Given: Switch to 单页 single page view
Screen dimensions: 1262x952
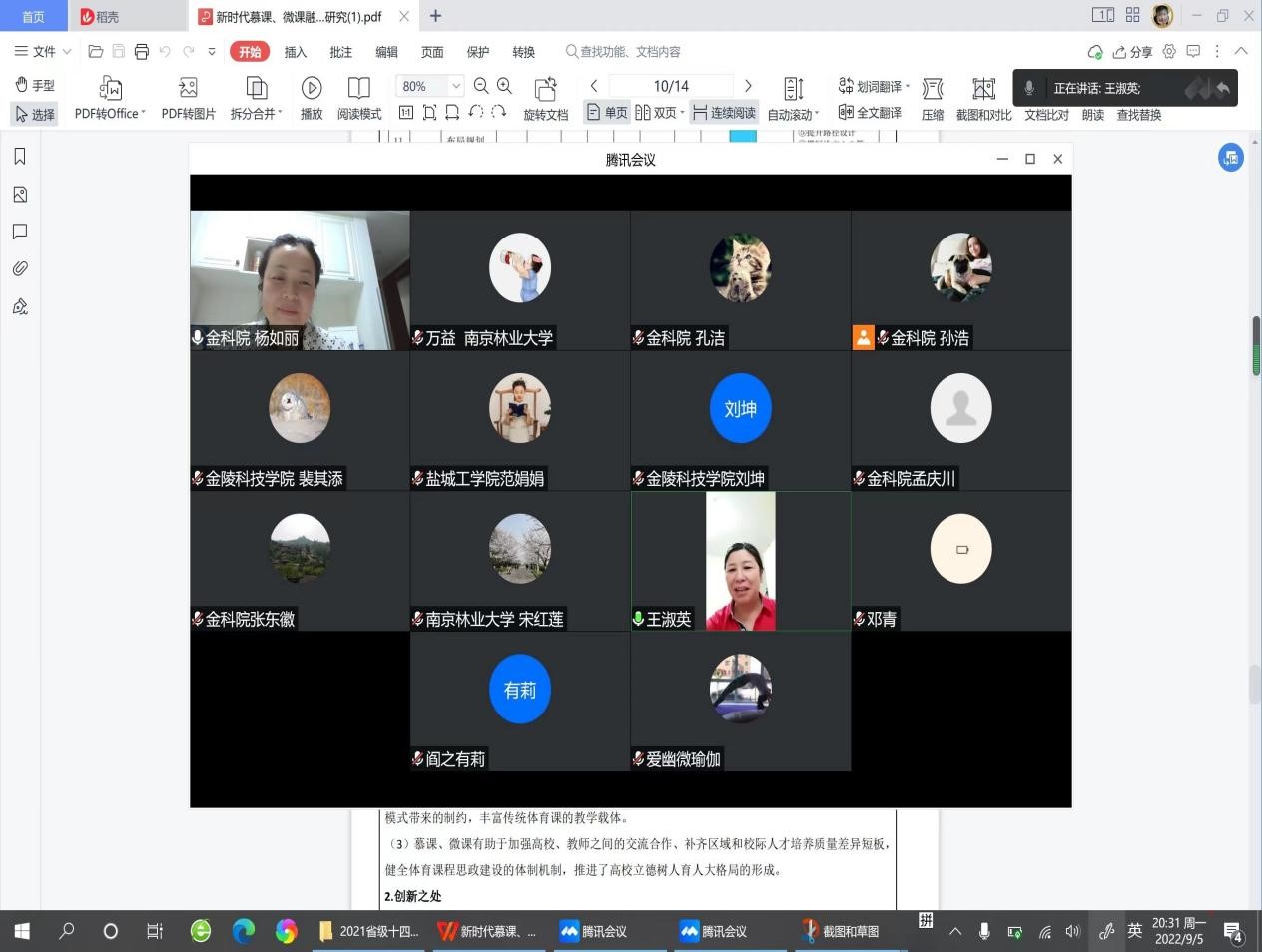Looking at the screenshot, I should click(607, 113).
